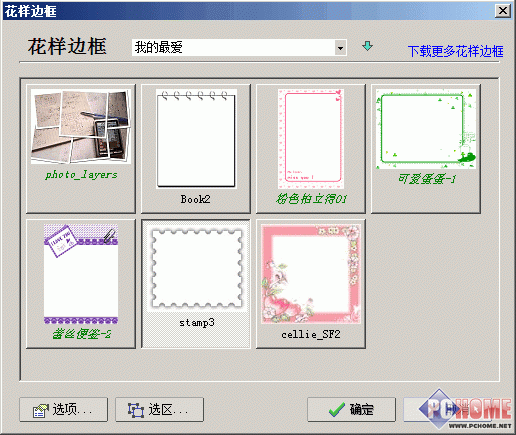The height and width of the screenshot is (435, 516).
Task: Click the 我的最爱 combo box field
Action: (x=239, y=48)
